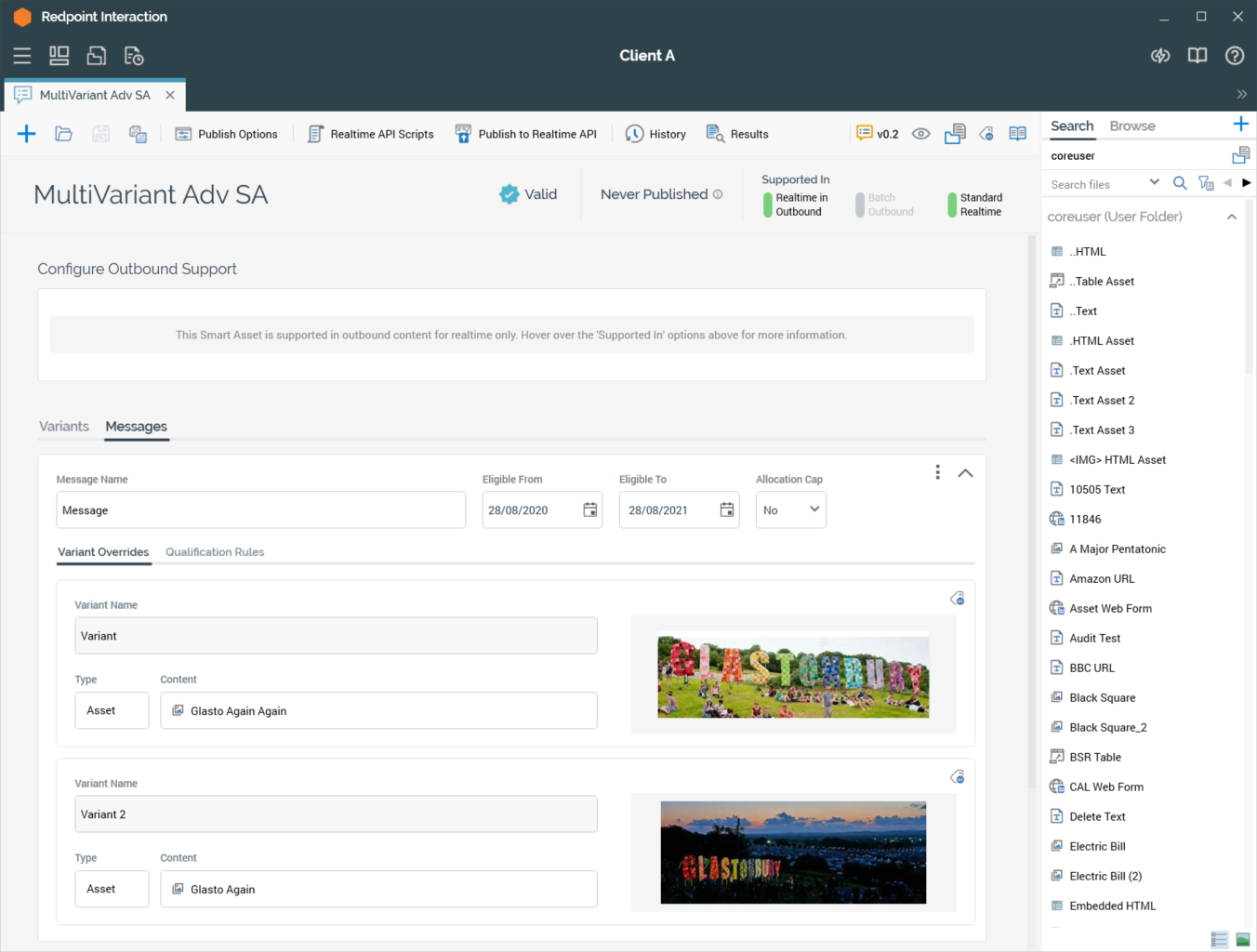Click the Publish Options button
Image resolution: width=1257 pixels, height=952 pixels.
(226, 134)
